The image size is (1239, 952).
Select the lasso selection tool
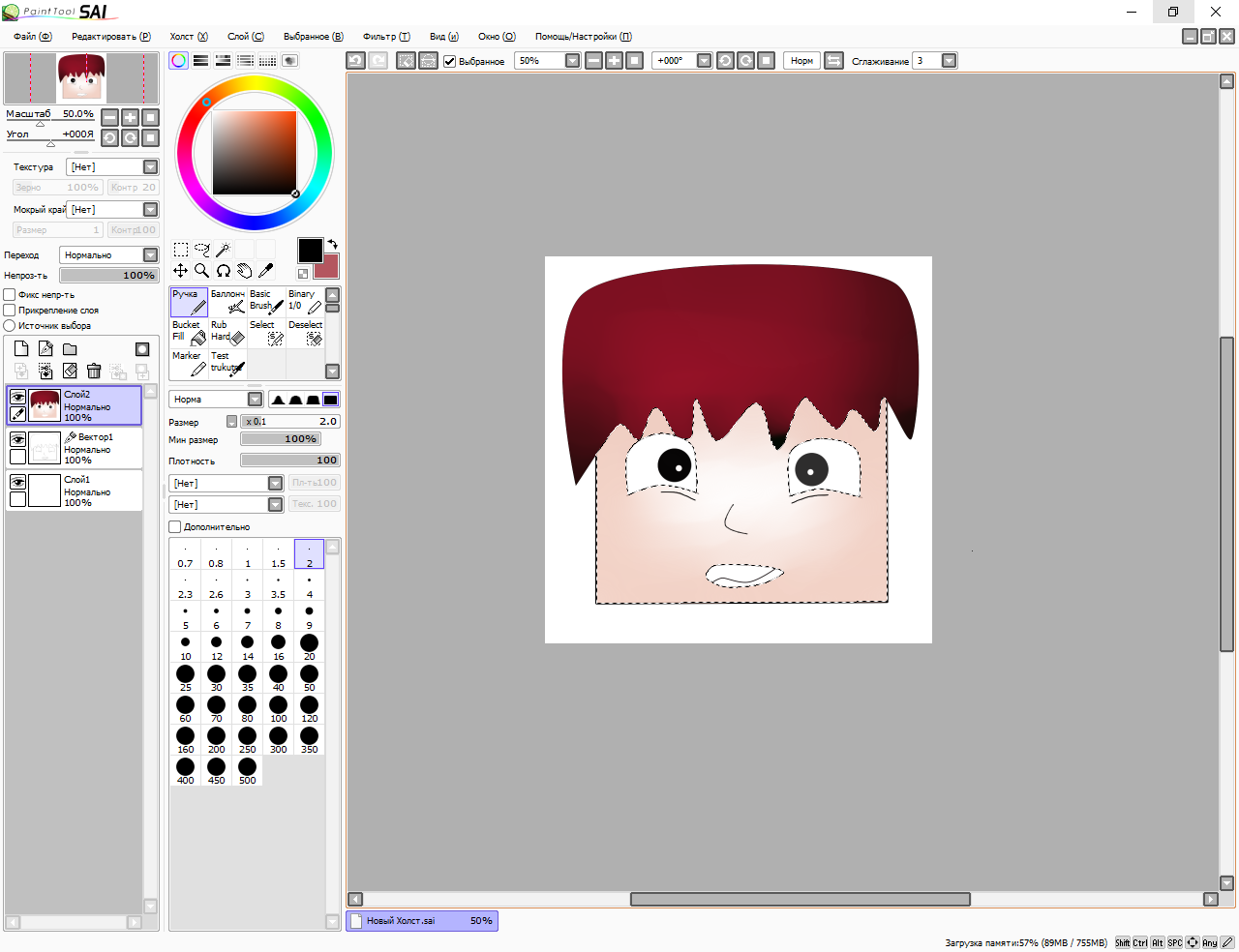click(202, 250)
